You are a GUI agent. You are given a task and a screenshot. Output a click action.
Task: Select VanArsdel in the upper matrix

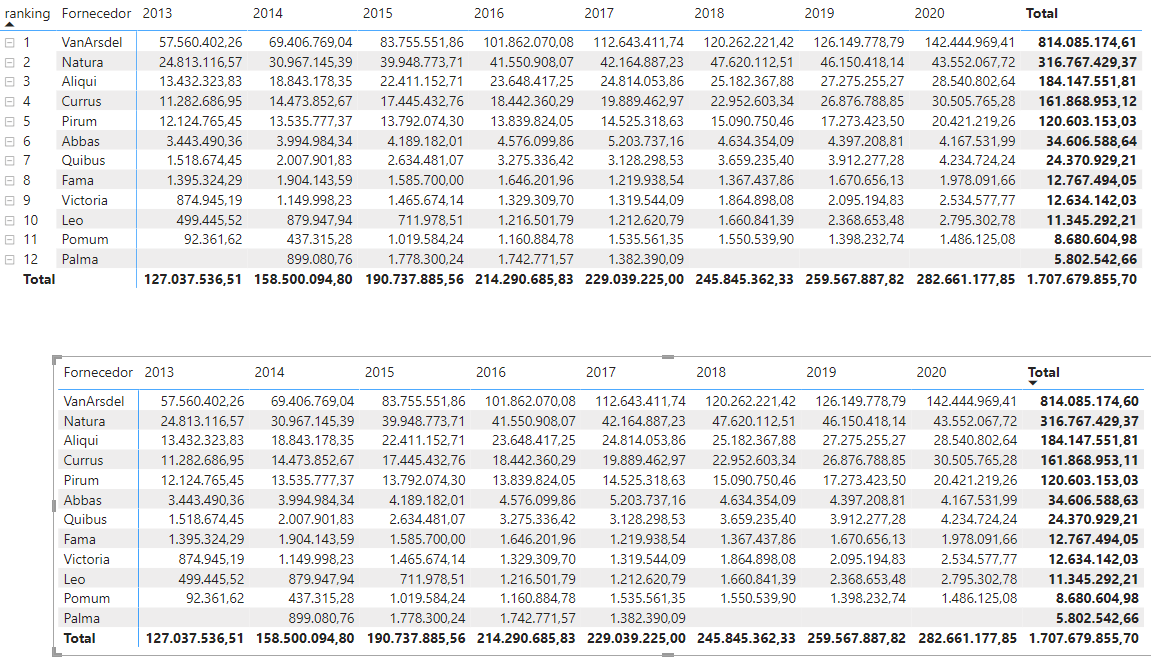pyautogui.click(x=92, y=43)
